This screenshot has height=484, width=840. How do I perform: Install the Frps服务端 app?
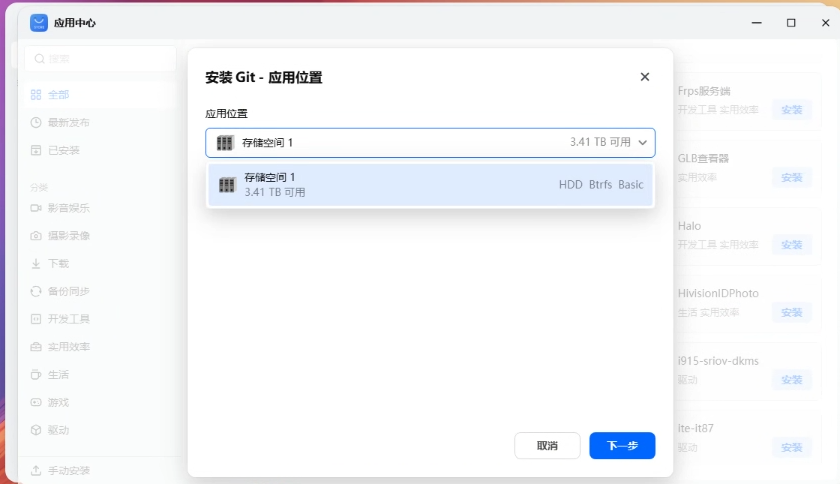click(x=791, y=110)
